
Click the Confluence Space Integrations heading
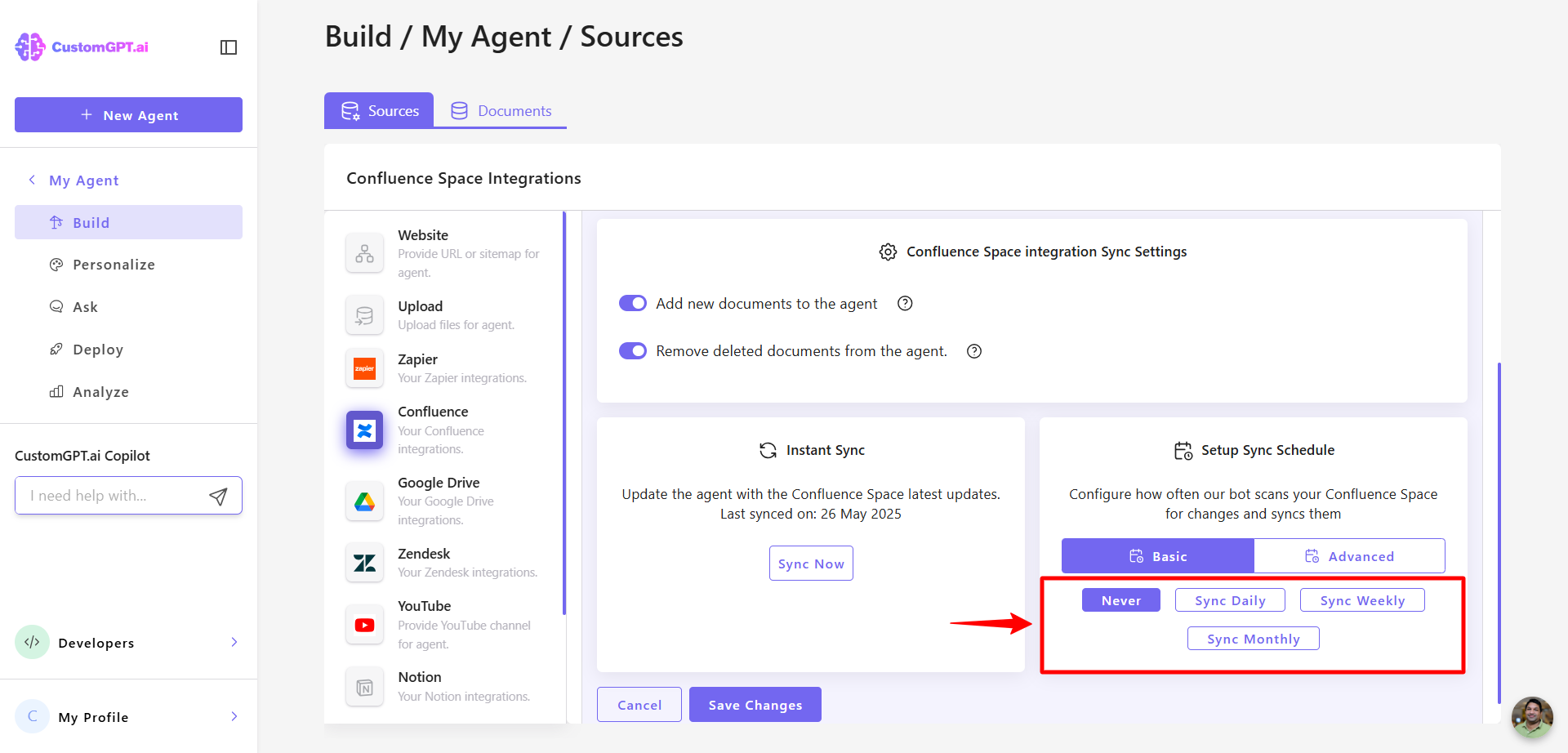coord(464,178)
